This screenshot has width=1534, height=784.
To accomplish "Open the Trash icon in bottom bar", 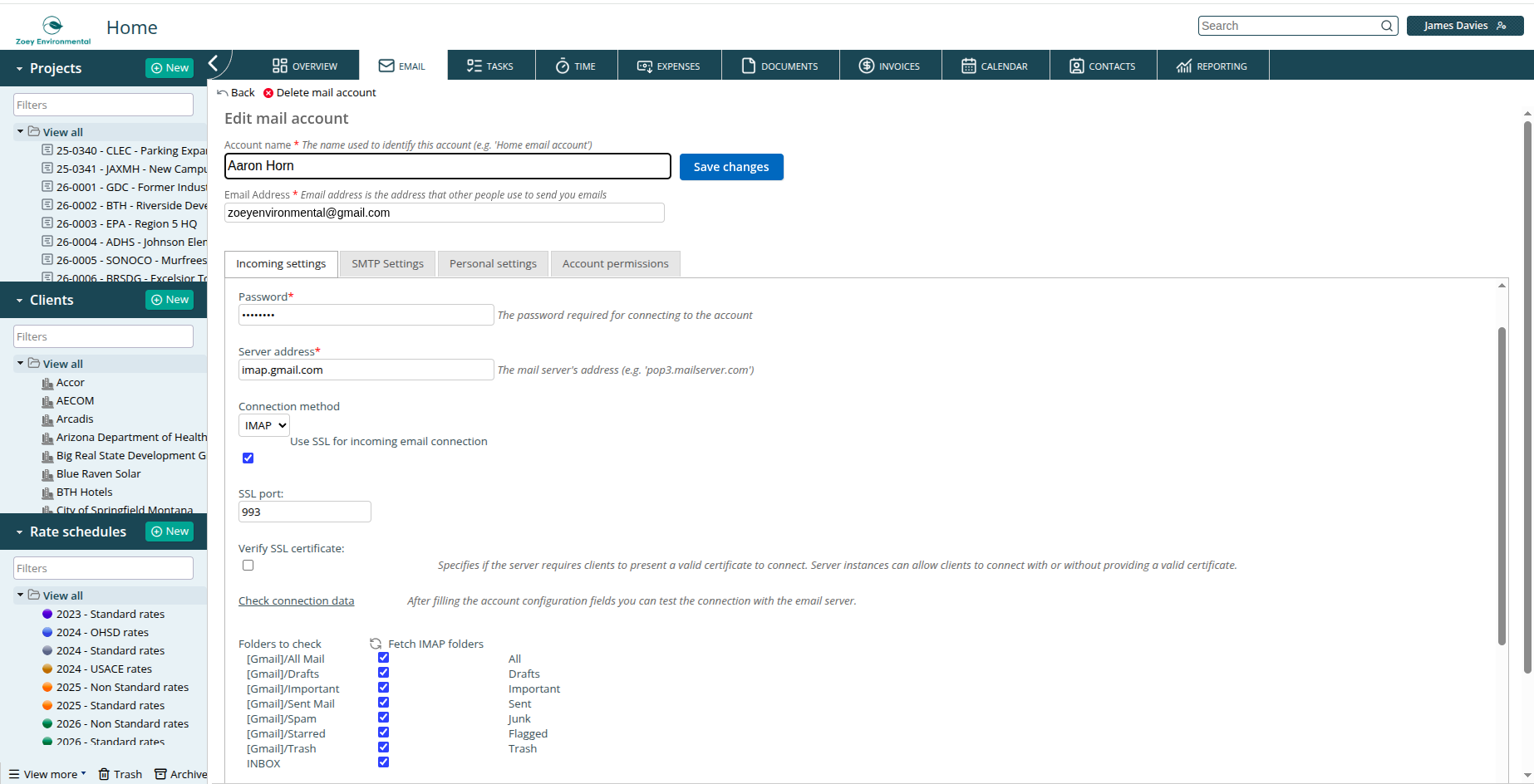I will coord(104,774).
